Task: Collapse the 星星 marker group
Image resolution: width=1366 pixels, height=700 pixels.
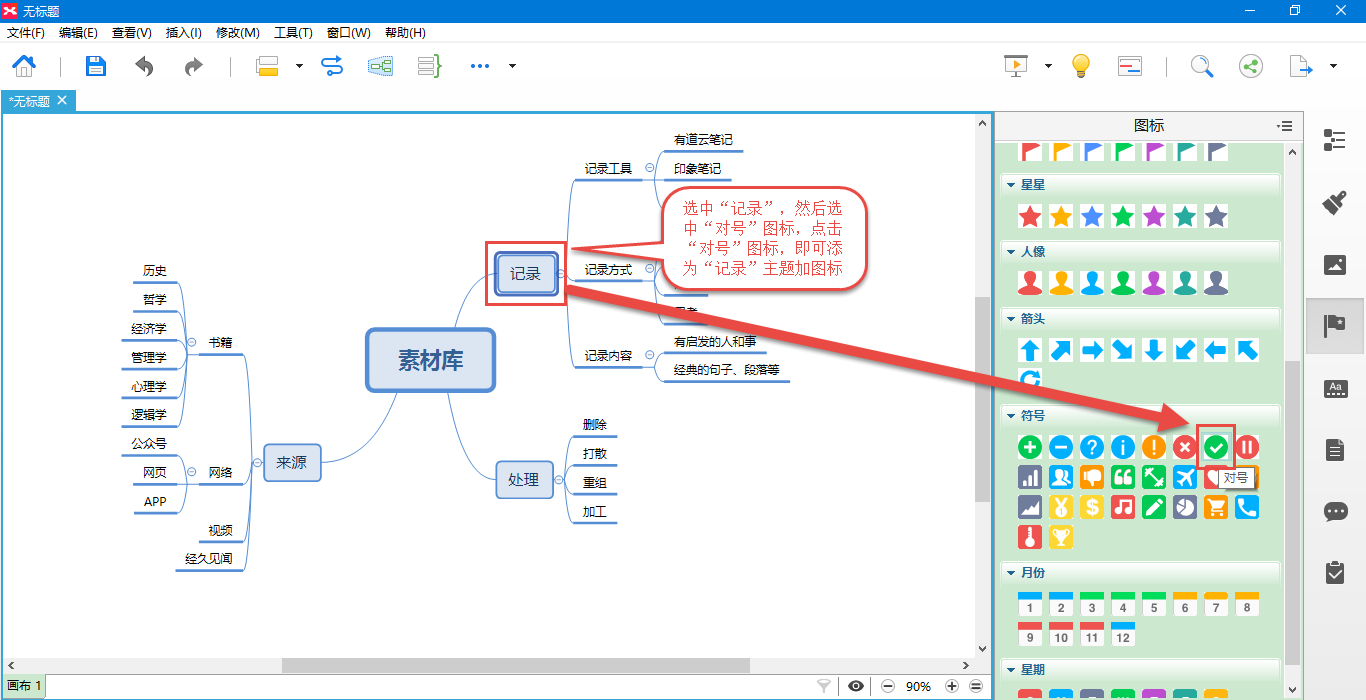Action: (x=1007, y=185)
